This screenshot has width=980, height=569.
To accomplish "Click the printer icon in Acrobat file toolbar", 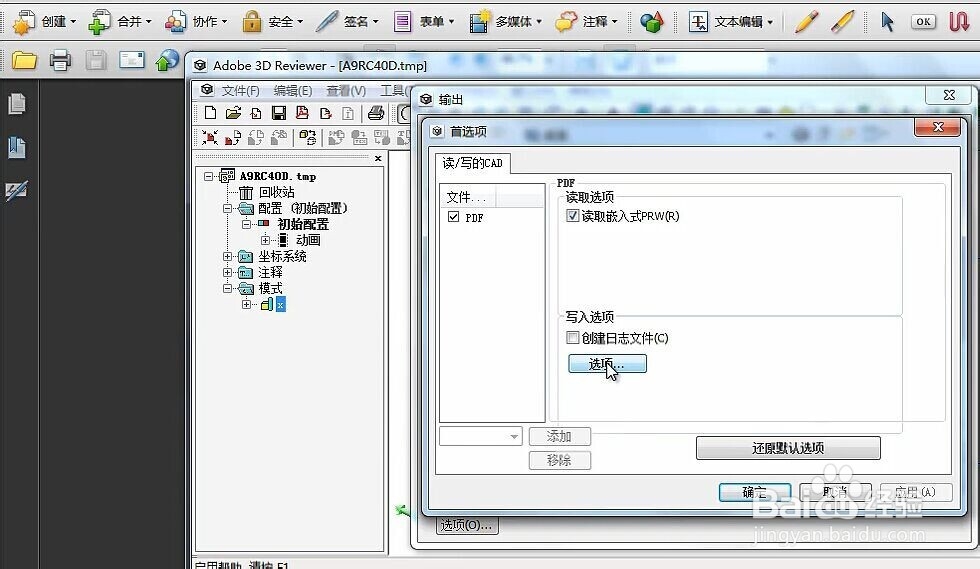I will coord(60,61).
